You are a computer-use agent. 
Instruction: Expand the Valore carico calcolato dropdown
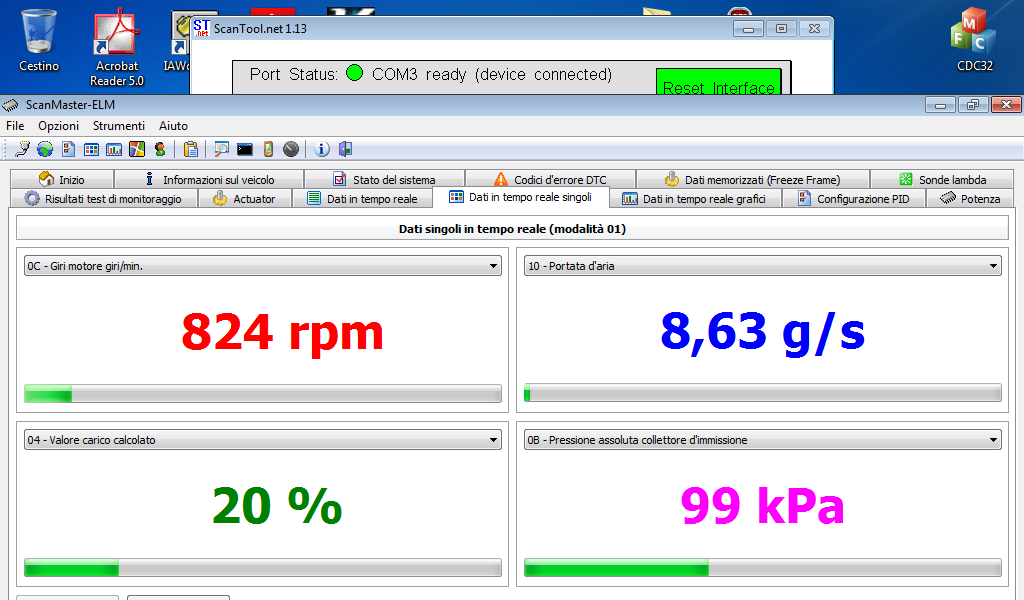493,440
